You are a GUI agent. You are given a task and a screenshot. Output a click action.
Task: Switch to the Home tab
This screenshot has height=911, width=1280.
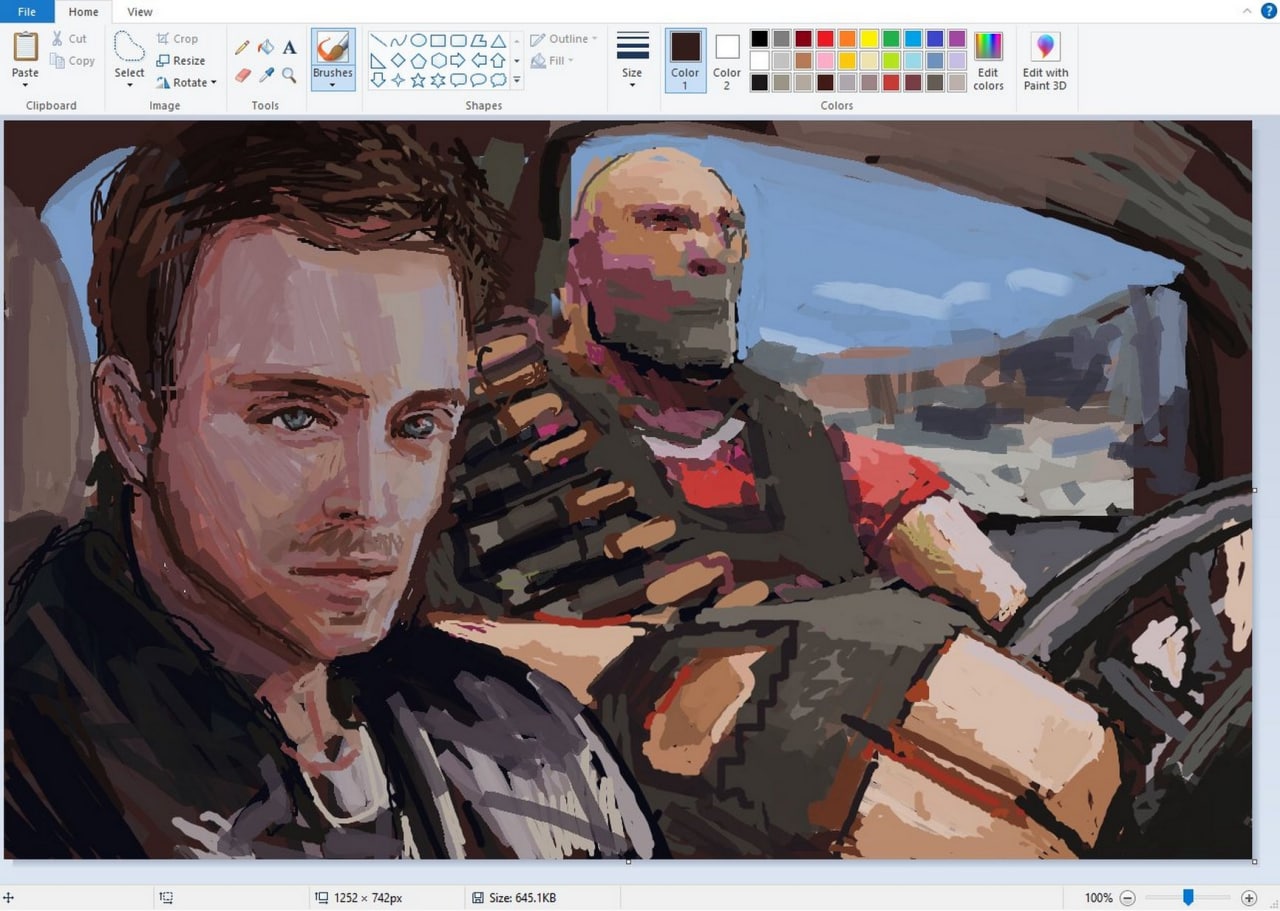83,12
